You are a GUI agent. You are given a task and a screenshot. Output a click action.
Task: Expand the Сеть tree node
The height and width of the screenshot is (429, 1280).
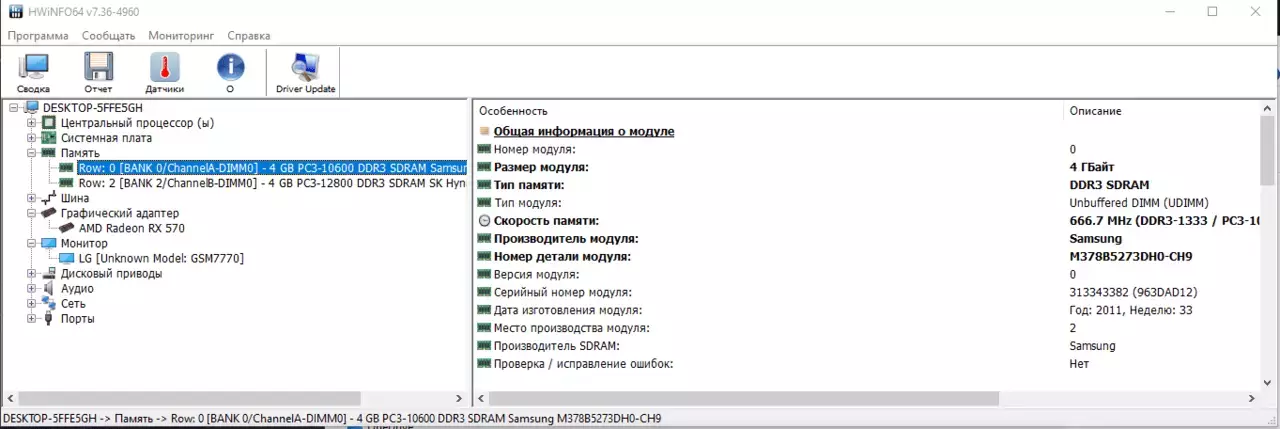[31, 303]
